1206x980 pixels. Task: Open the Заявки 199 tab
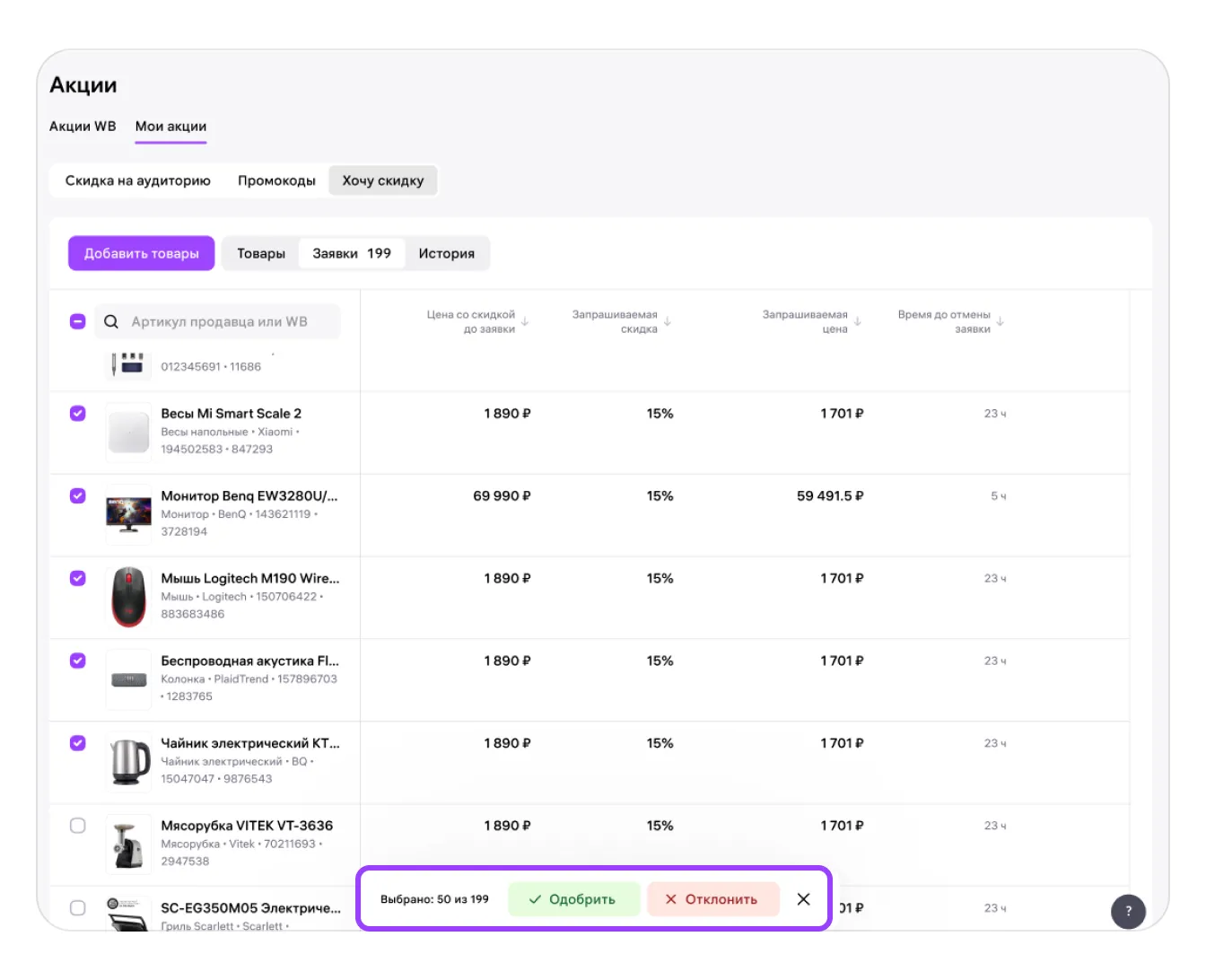[352, 254]
